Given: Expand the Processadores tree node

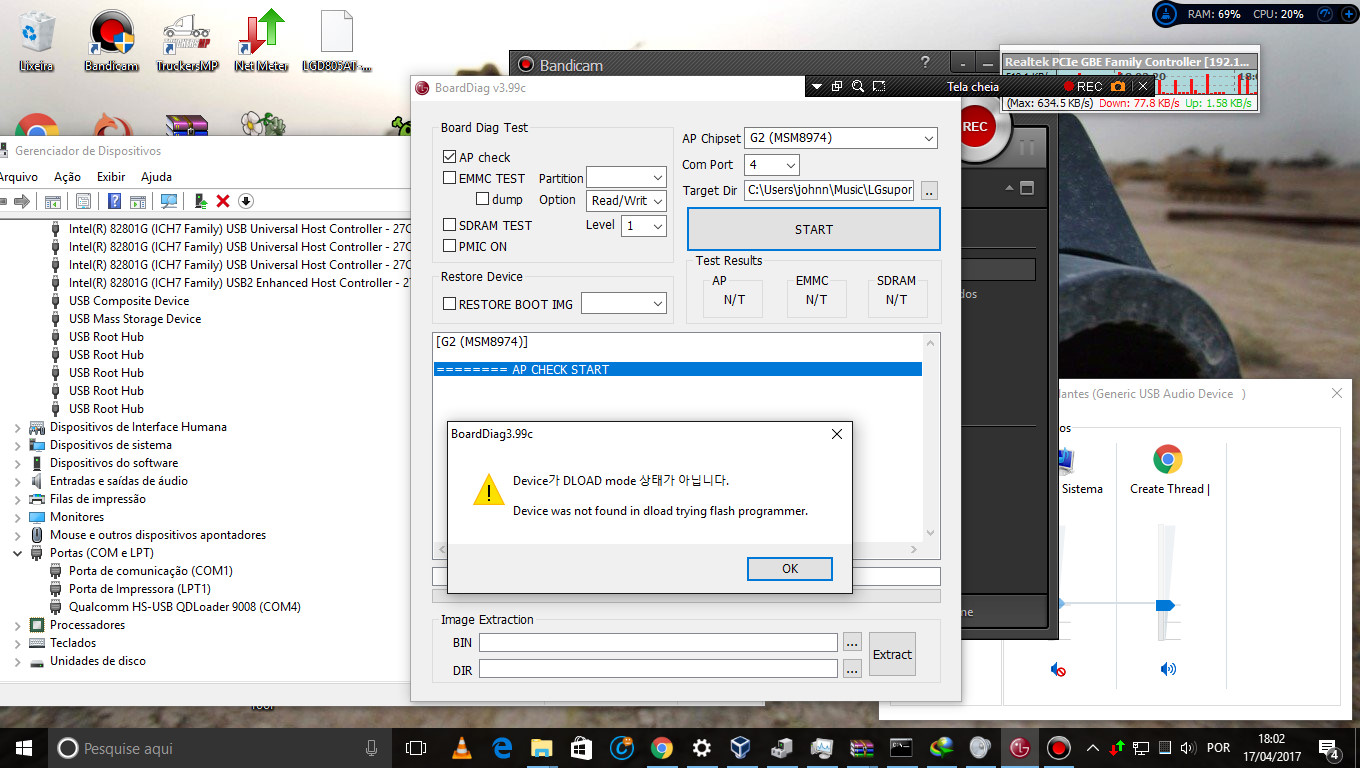Looking at the screenshot, I should coord(17,625).
